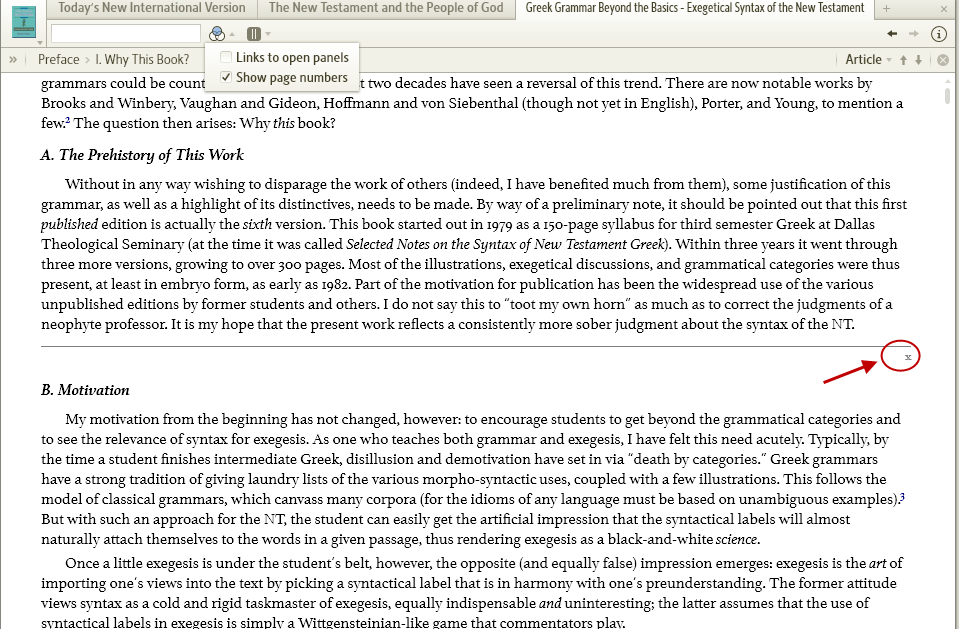
Task: Expand the visual filters dropdown arrow
Action: [x=232, y=34]
